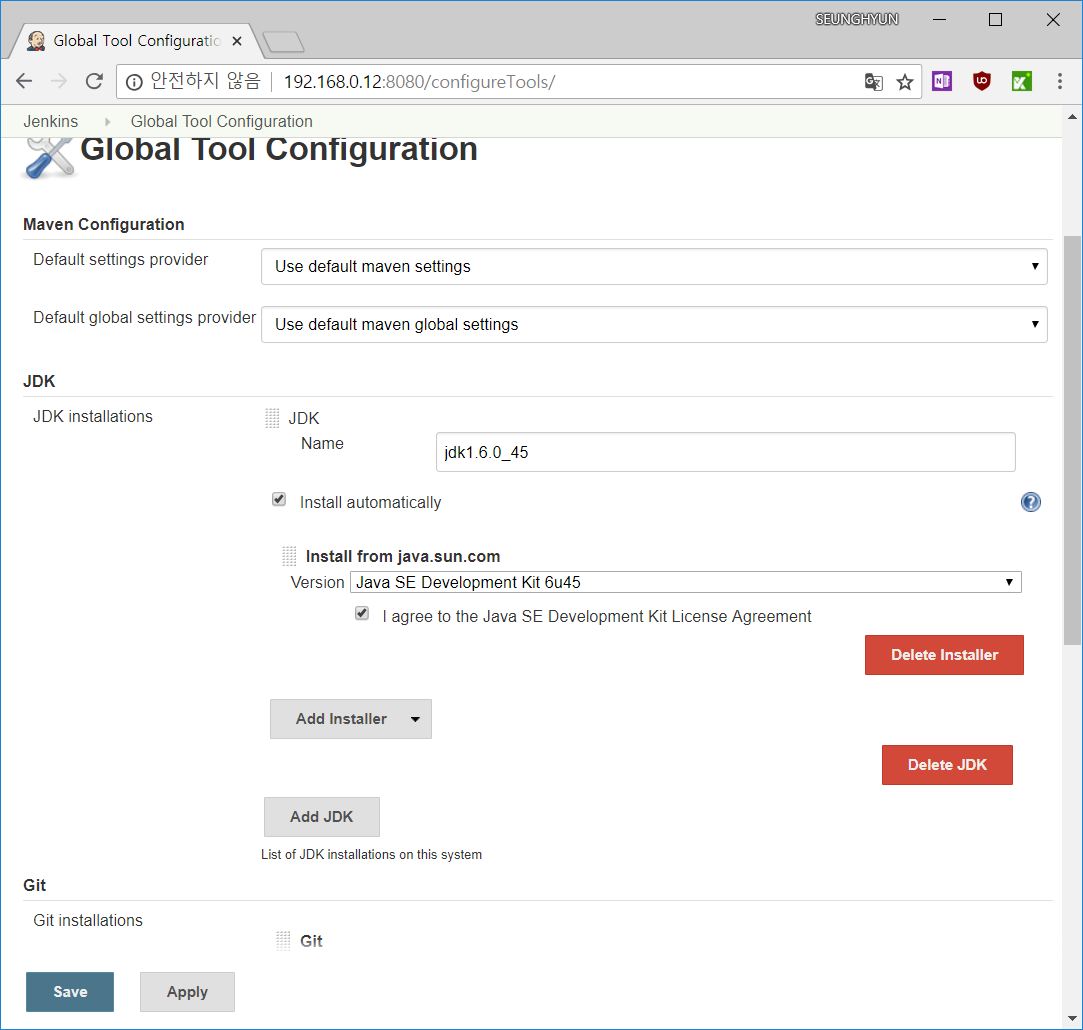Click the Delete JDK button
This screenshot has width=1083, height=1030.
[x=947, y=765]
